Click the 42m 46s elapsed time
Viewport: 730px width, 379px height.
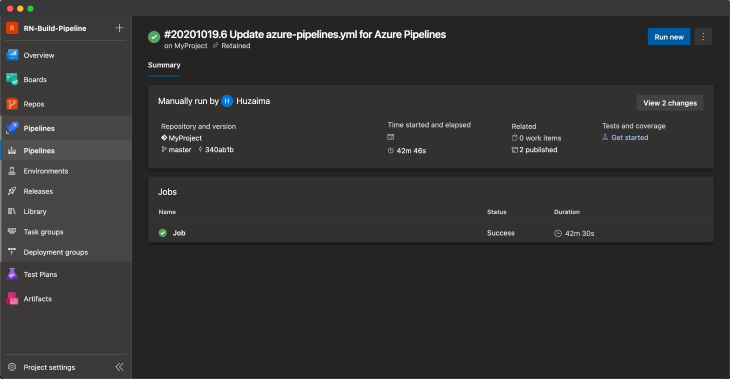[x=411, y=151]
